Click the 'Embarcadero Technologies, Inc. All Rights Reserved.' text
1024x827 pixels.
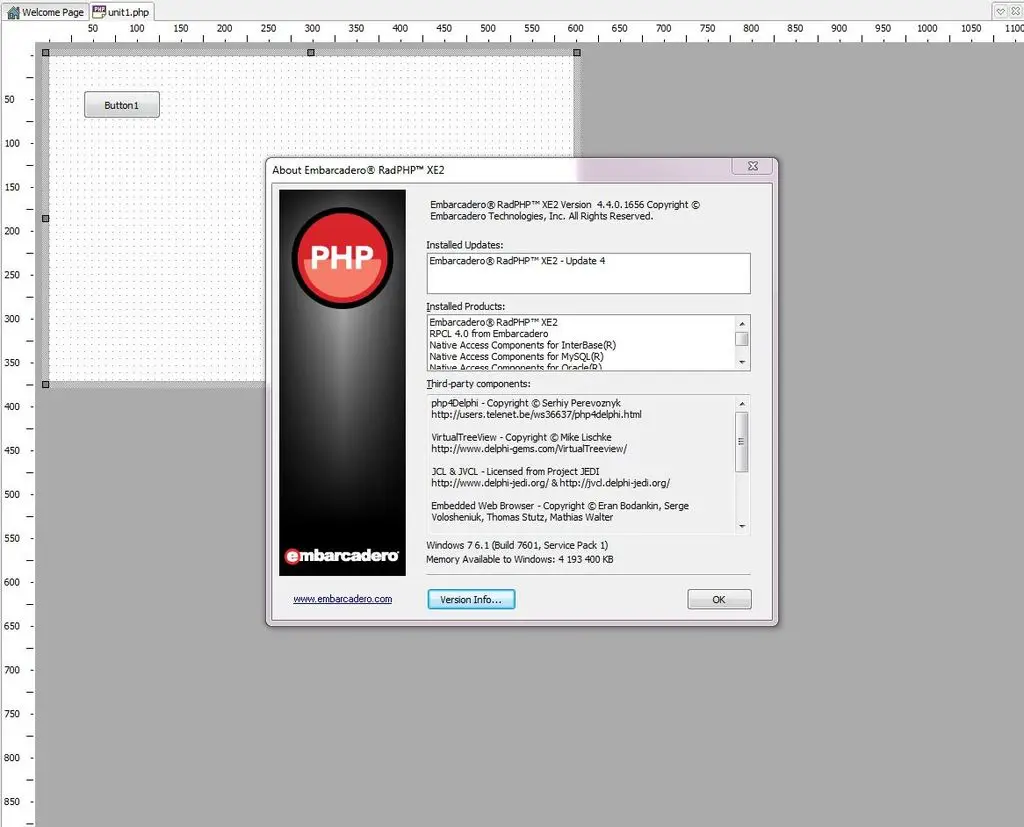pos(541,216)
